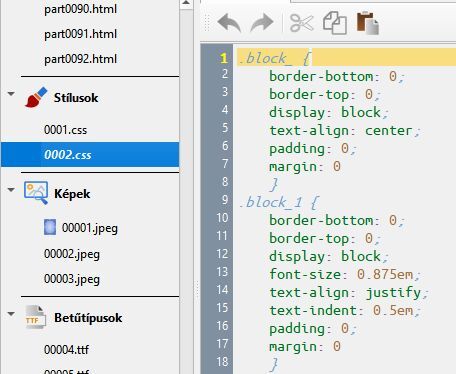Collapse the Képek section
The height and width of the screenshot is (374, 456).
point(11,190)
